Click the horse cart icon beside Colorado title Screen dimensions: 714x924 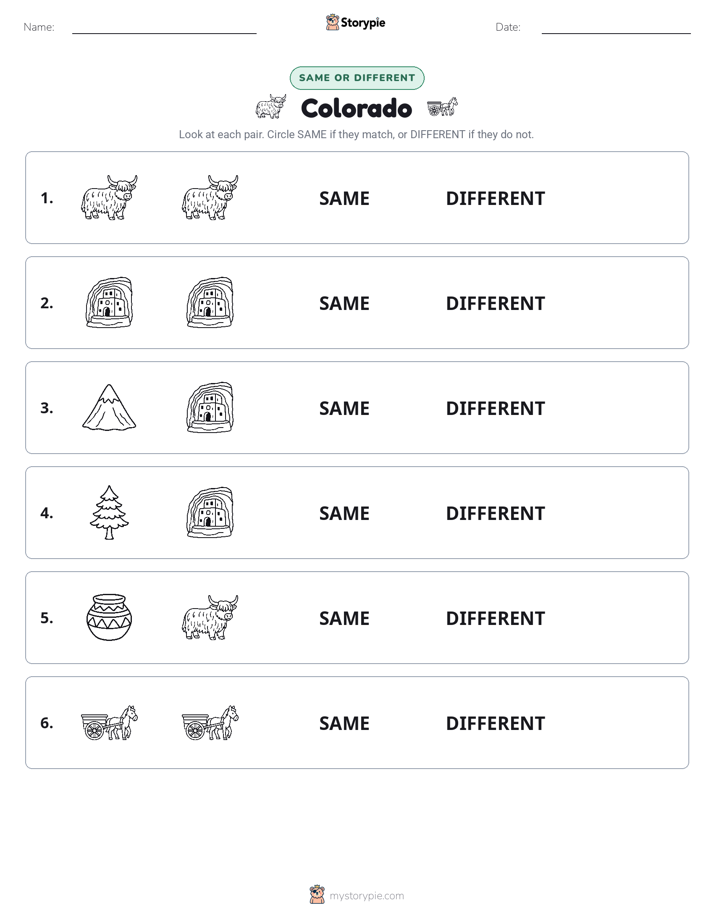click(442, 107)
